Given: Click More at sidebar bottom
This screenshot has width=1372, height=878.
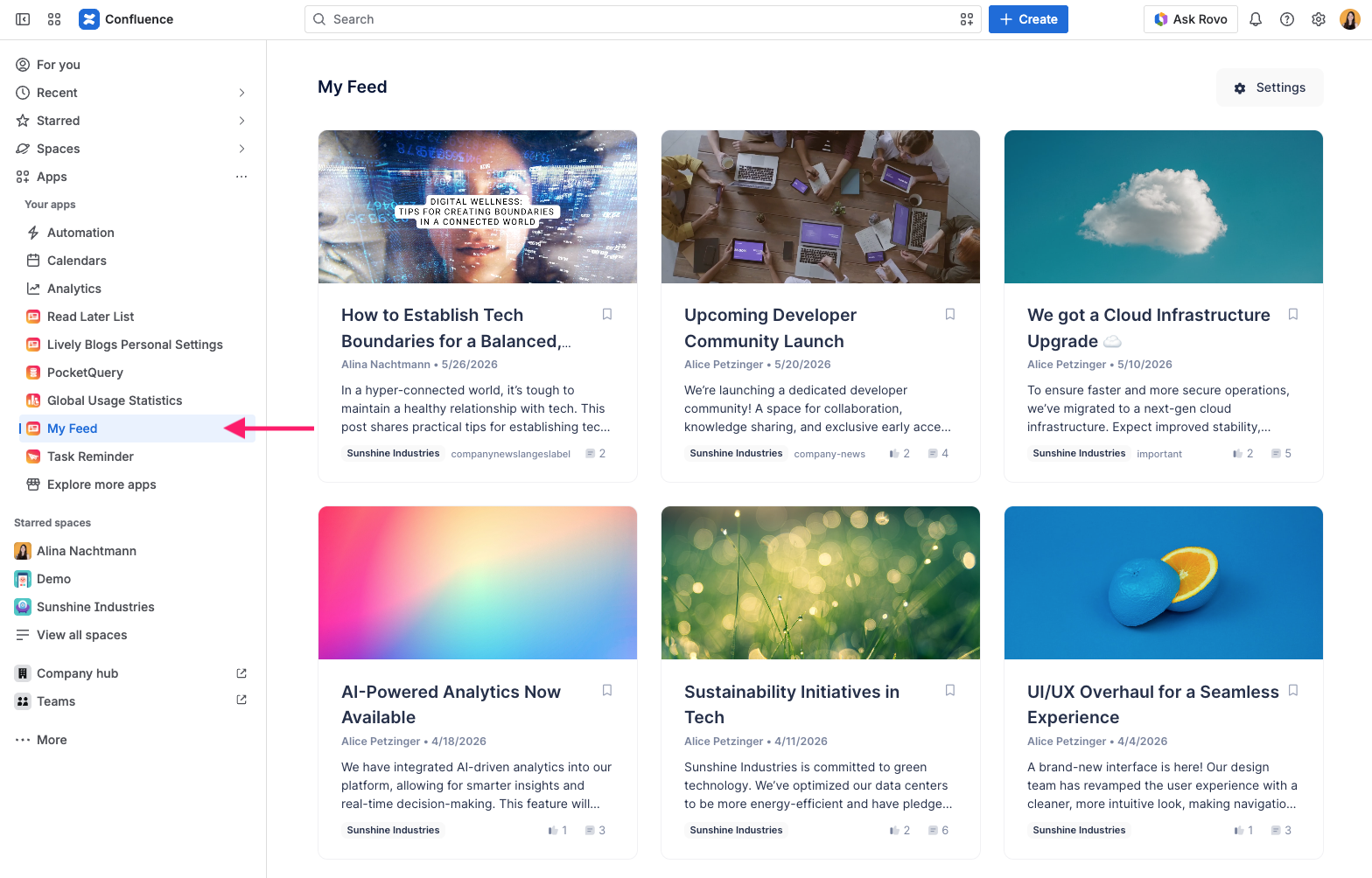Looking at the screenshot, I should point(131,740).
